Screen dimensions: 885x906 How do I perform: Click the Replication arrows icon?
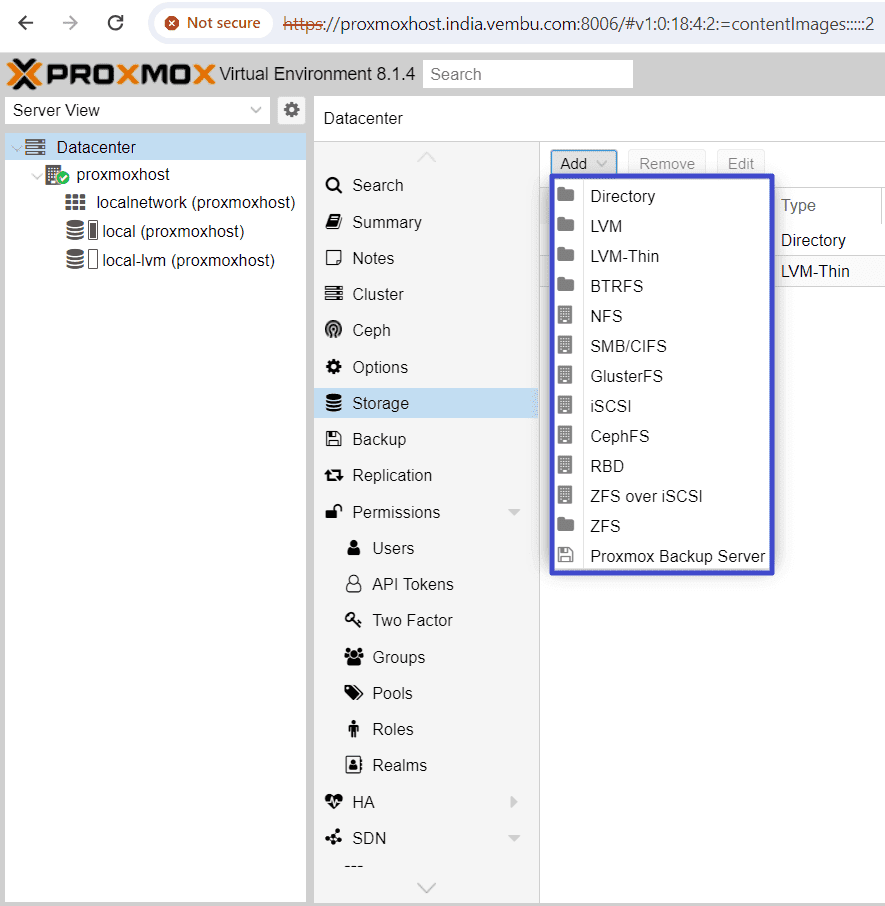coord(333,475)
